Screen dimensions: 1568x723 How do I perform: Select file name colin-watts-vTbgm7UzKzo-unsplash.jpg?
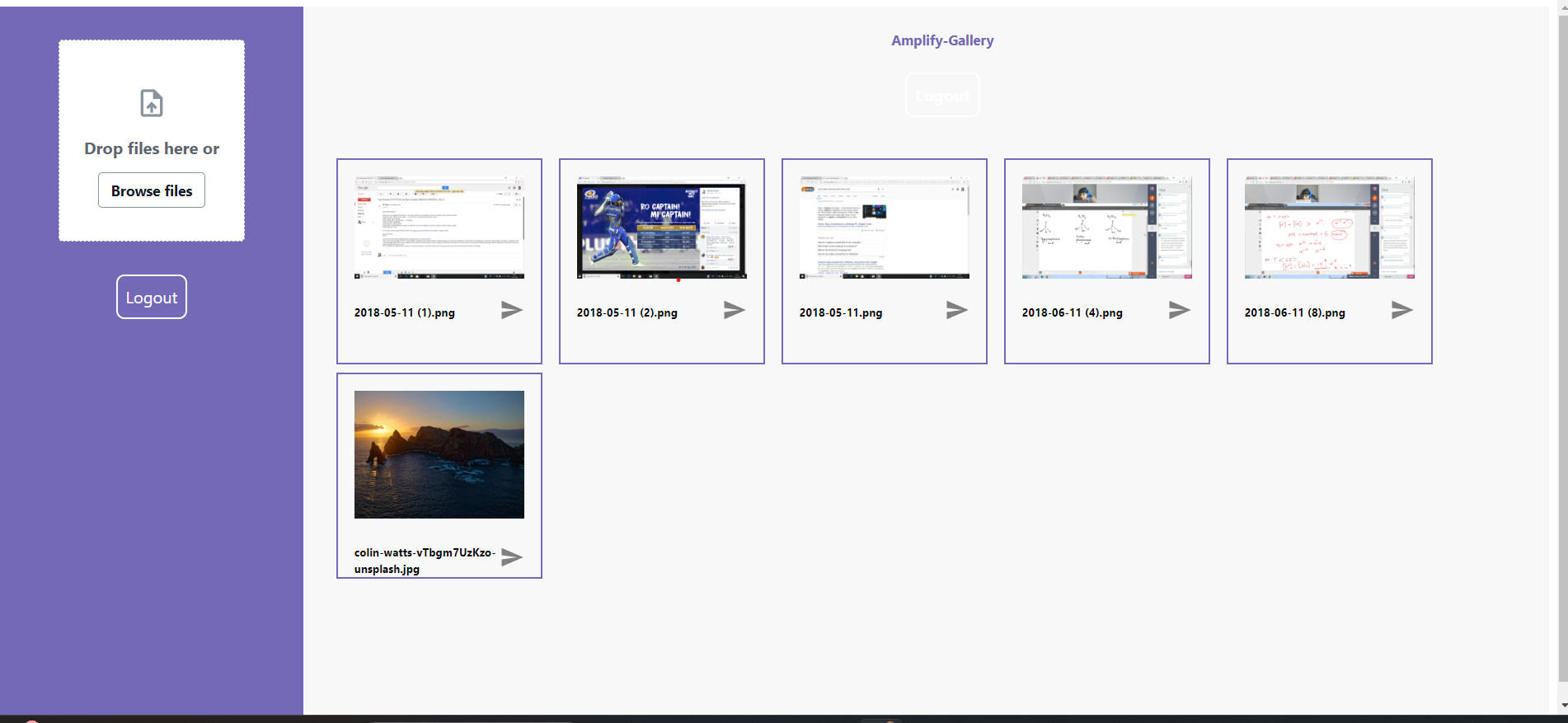pyautogui.click(x=425, y=561)
